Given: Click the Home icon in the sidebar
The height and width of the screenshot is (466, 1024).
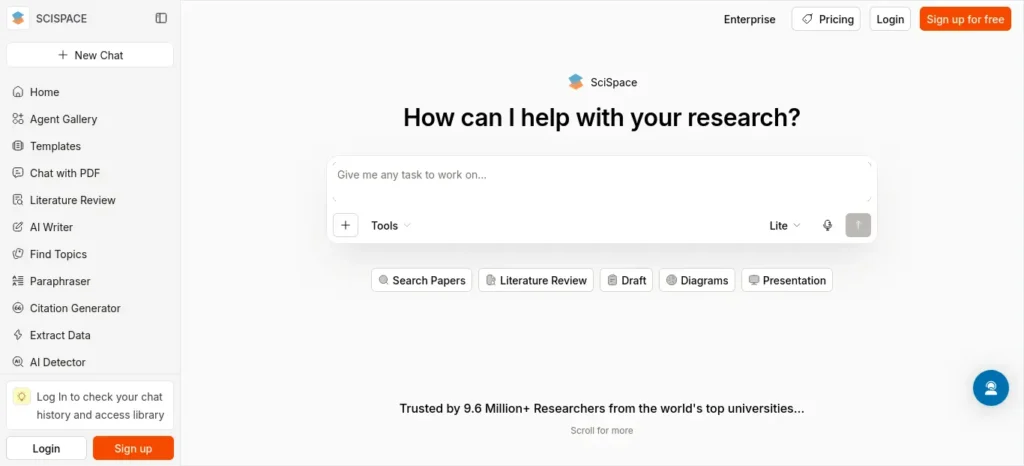Looking at the screenshot, I should pyautogui.click(x=18, y=92).
